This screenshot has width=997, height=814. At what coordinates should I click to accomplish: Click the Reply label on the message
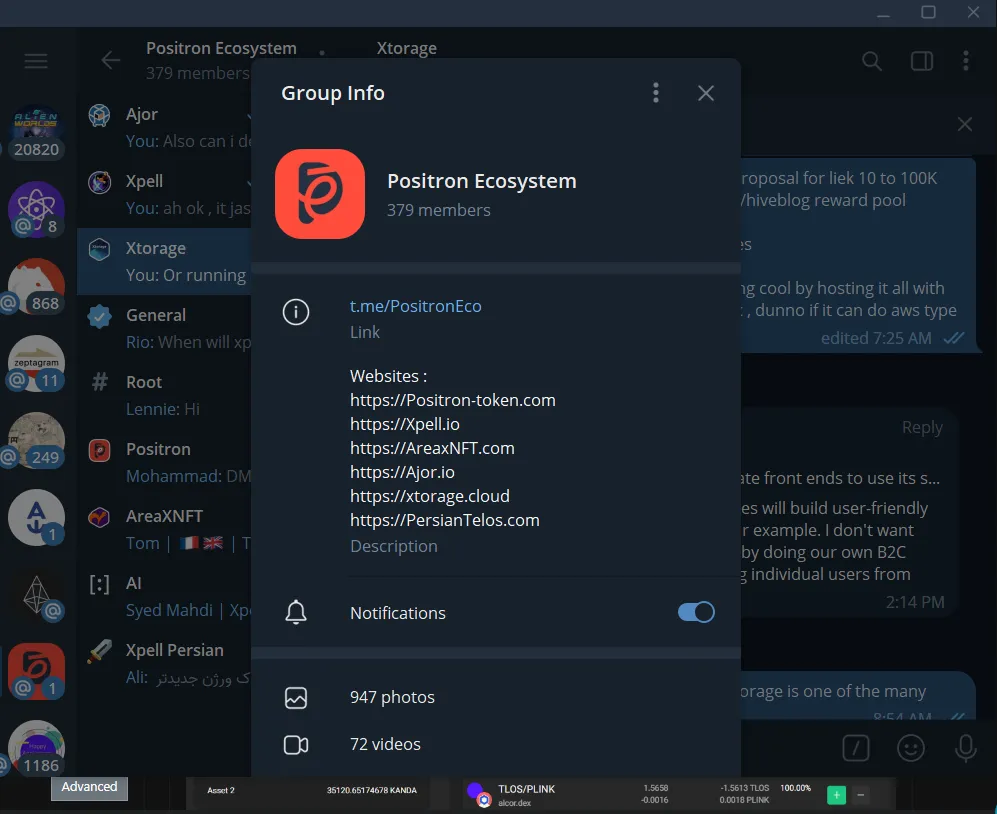[x=922, y=427]
